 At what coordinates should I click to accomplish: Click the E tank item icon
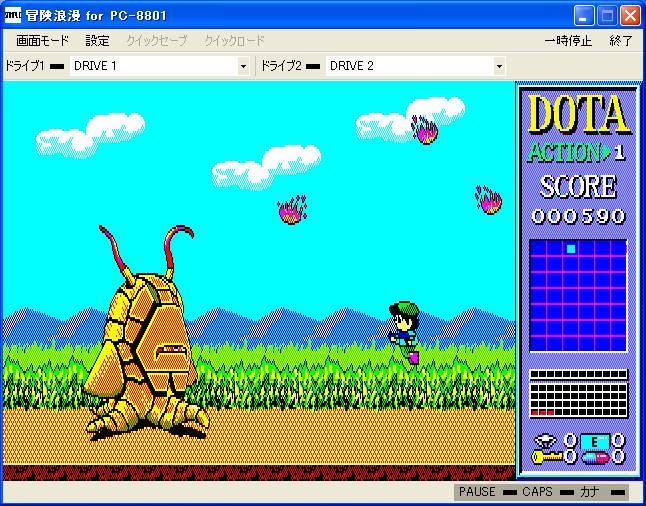pyautogui.click(x=595, y=442)
